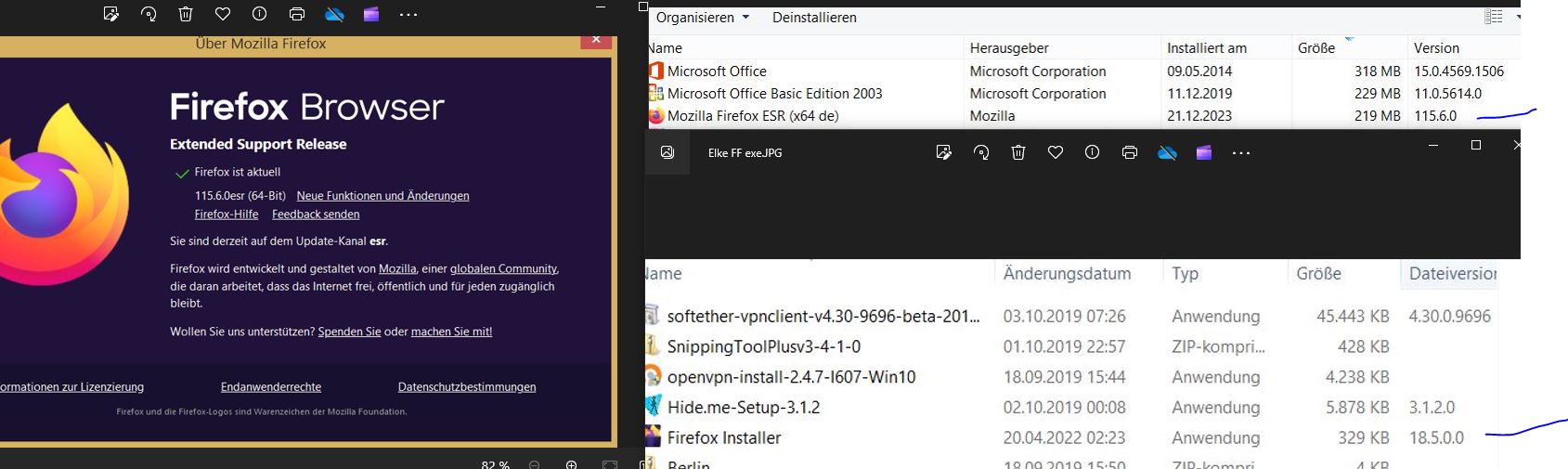Select the softether-vpnclient file name
Viewport: 1568px width, 469px height.
point(823,316)
